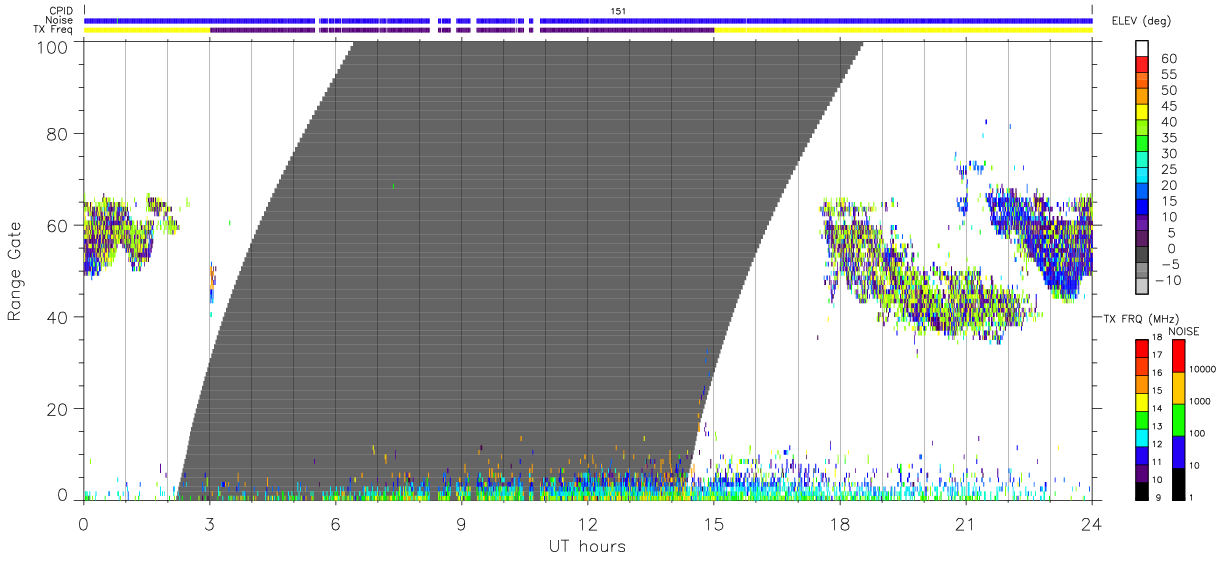Select the orange TX FRQ swatch between 15 and 16
This screenshot has width=1228, height=567.
tap(1142, 384)
